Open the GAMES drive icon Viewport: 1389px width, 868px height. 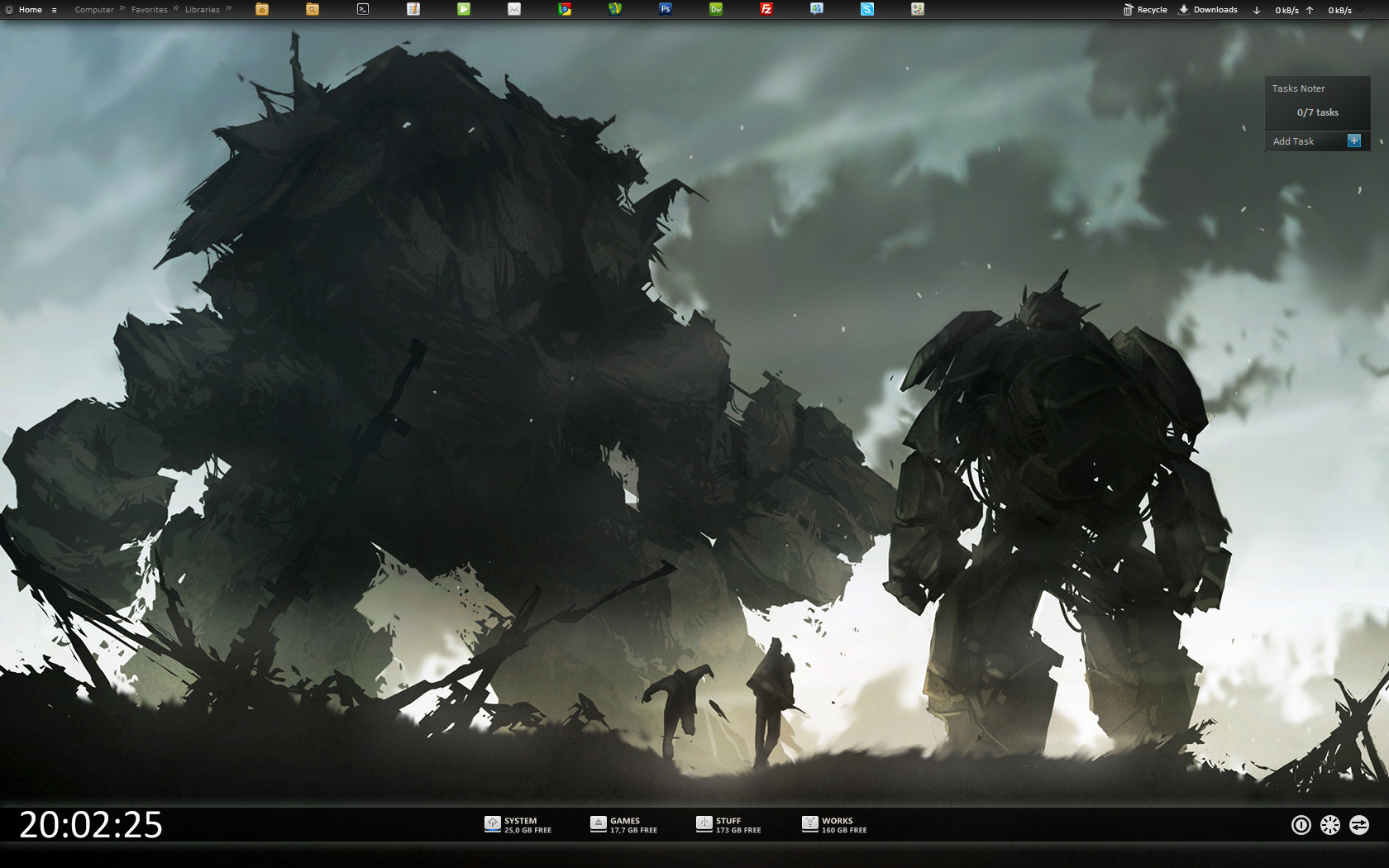click(x=599, y=824)
